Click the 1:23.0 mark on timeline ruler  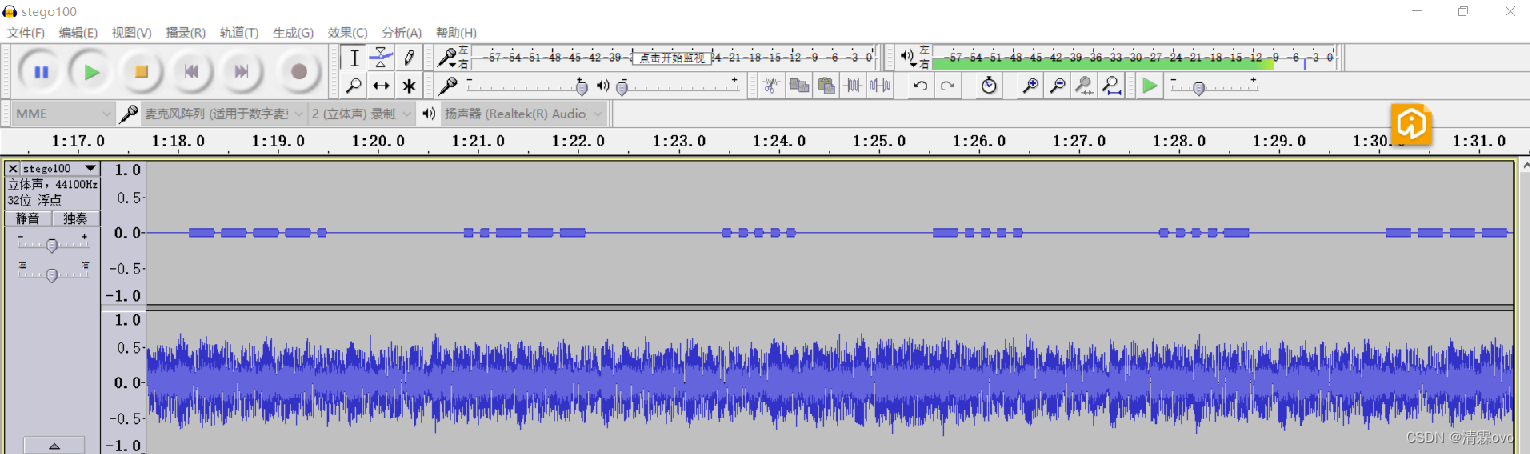(x=678, y=141)
